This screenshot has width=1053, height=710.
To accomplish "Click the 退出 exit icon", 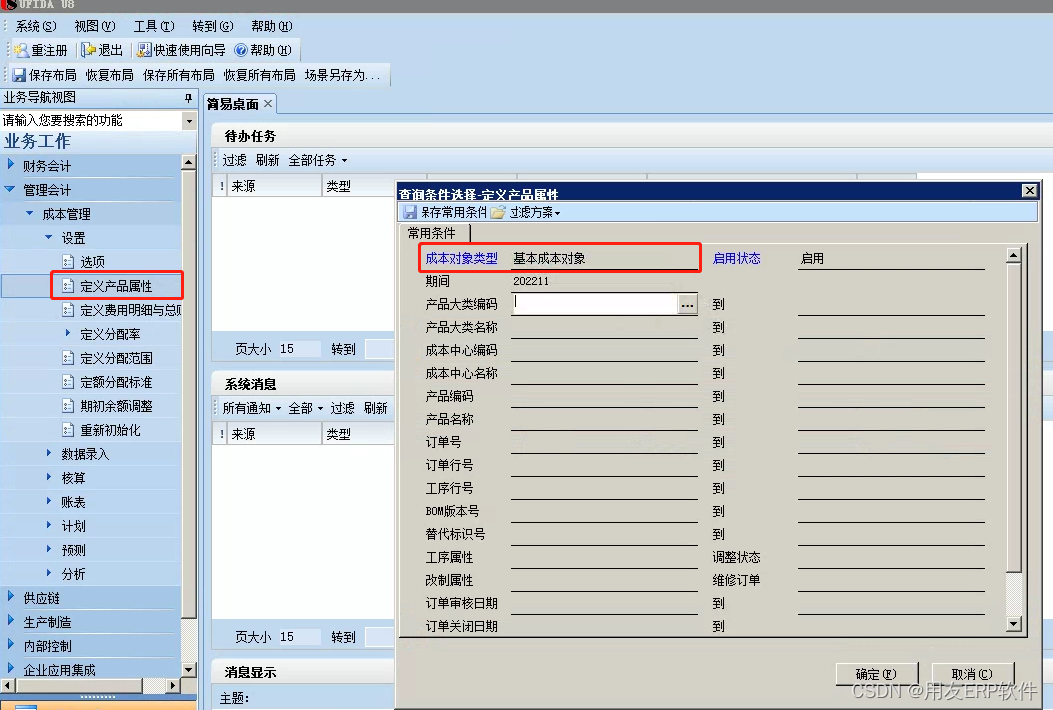I will (88, 50).
